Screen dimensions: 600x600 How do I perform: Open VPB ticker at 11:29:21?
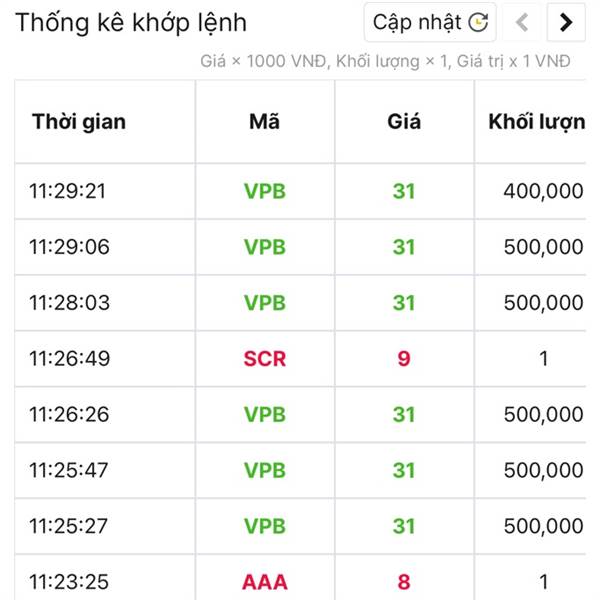(265, 191)
